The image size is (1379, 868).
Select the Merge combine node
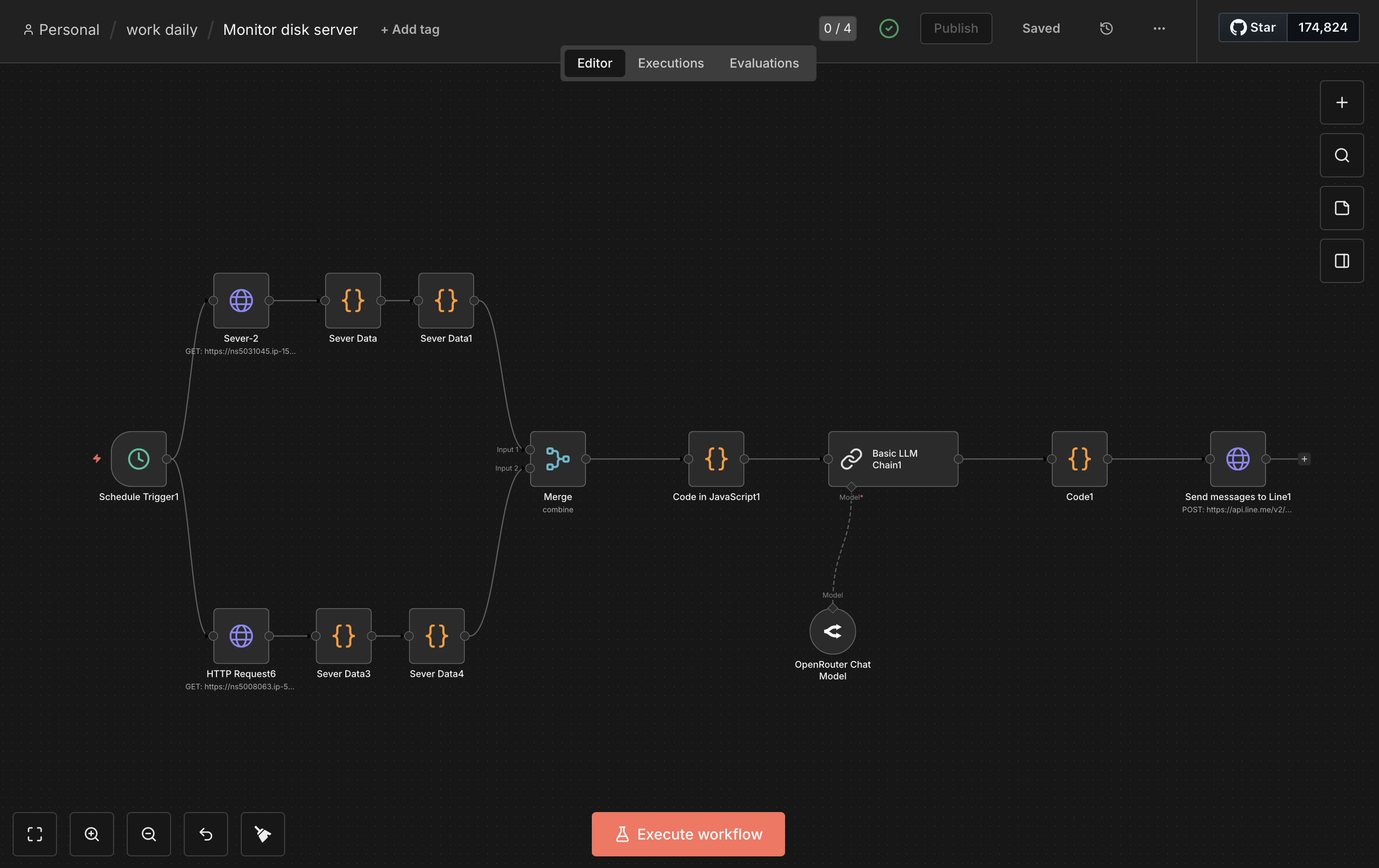pyautogui.click(x=557, y=459)
